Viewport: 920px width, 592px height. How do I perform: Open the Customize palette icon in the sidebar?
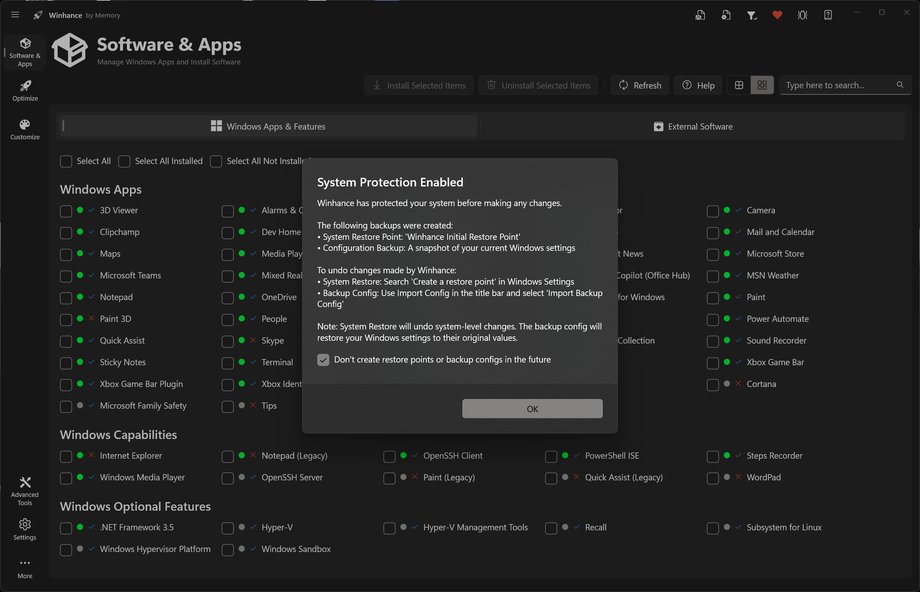25,128
